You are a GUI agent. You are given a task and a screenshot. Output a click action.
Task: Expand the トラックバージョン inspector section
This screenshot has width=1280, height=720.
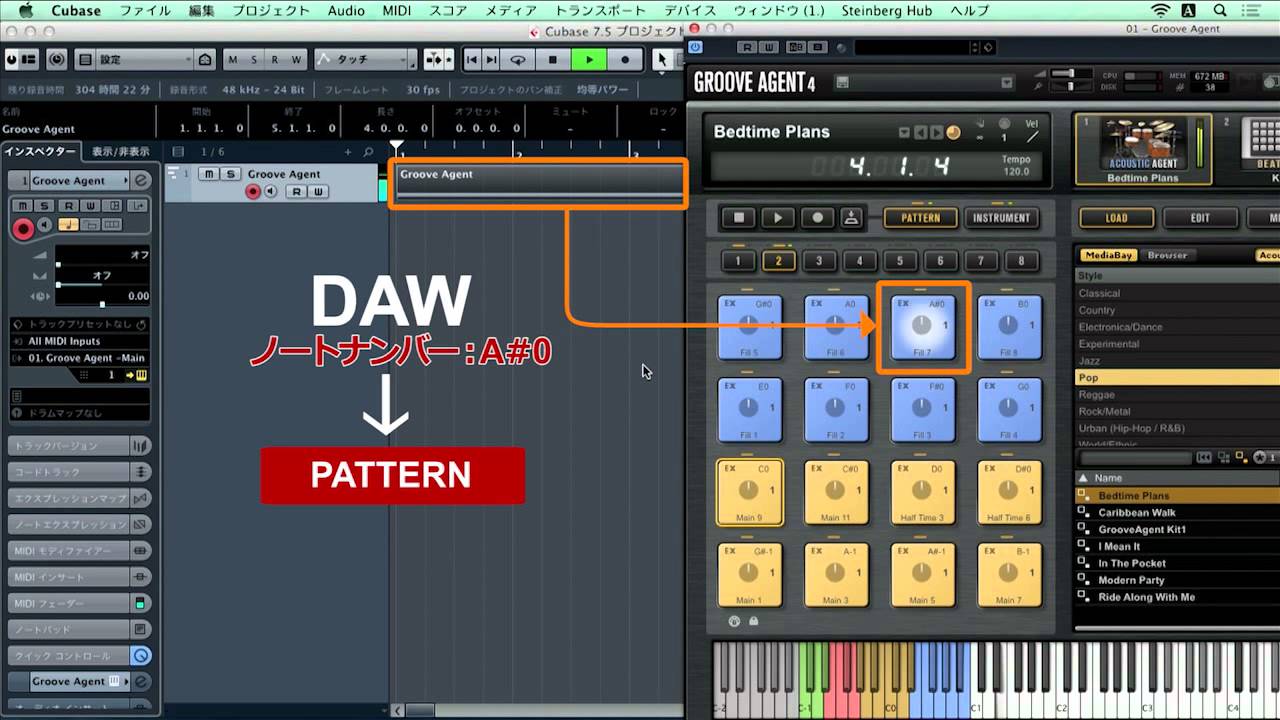(79, 446)
